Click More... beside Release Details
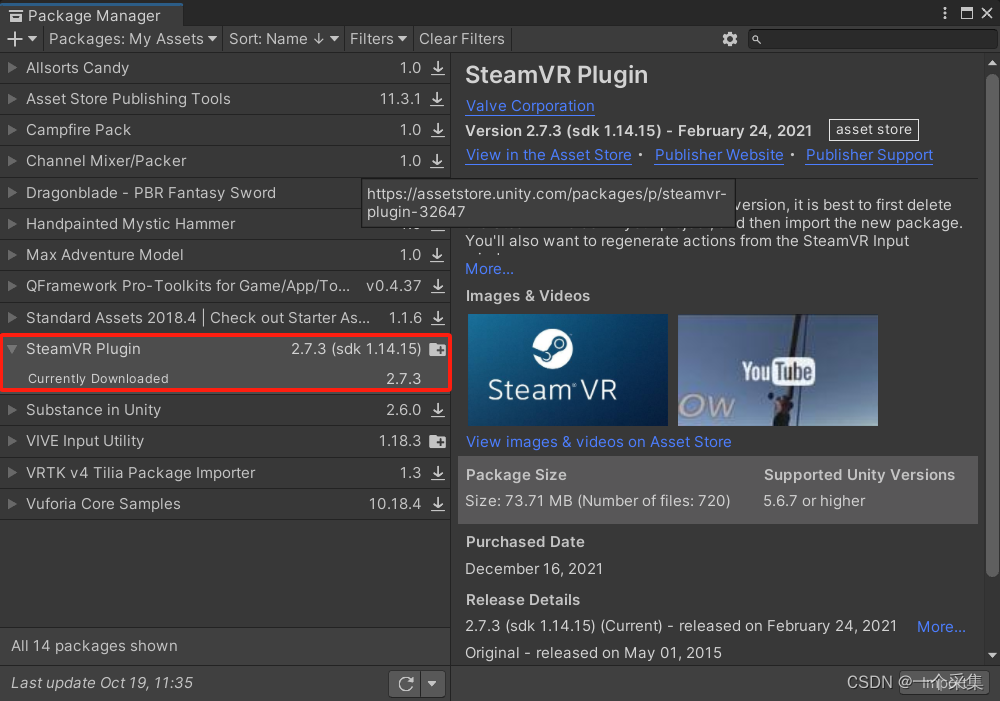Screen dimensions: 1000x701 (941, 627)
